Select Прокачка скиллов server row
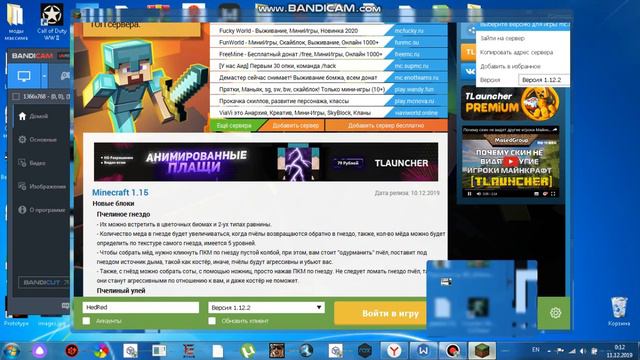The width and height of the screenshot is (640, 360). tap(329, 101)
